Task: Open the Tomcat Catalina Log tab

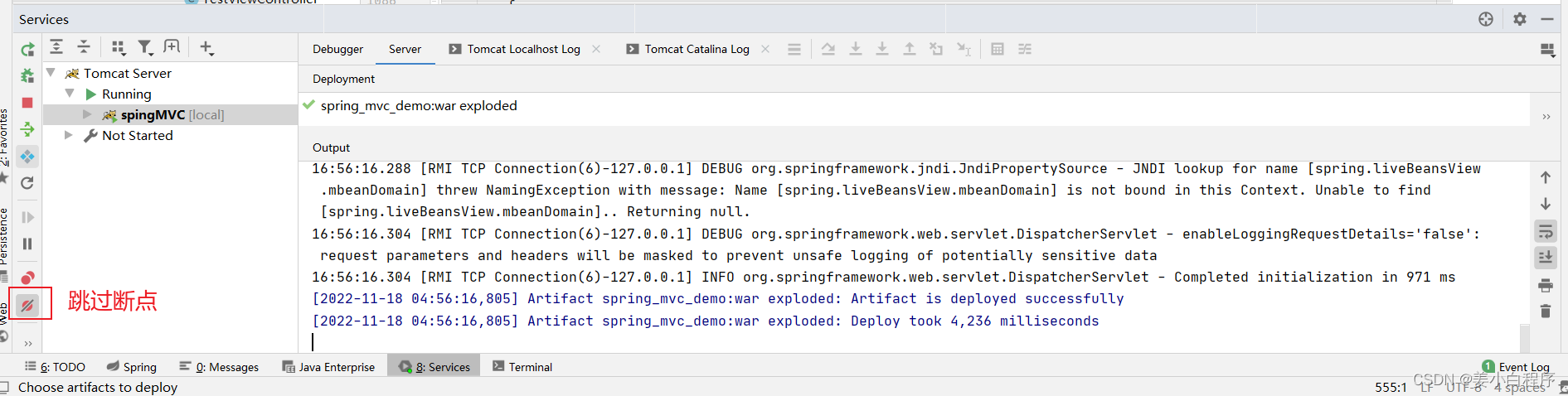Action: (x=697, y=49)
